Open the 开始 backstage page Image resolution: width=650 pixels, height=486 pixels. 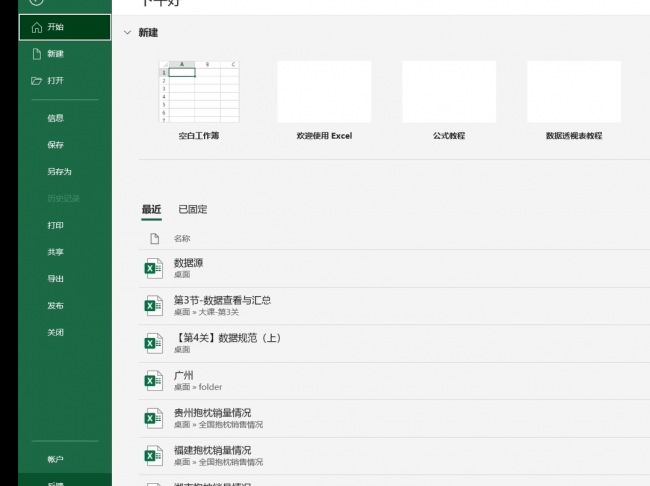click(x=65, y=27)
